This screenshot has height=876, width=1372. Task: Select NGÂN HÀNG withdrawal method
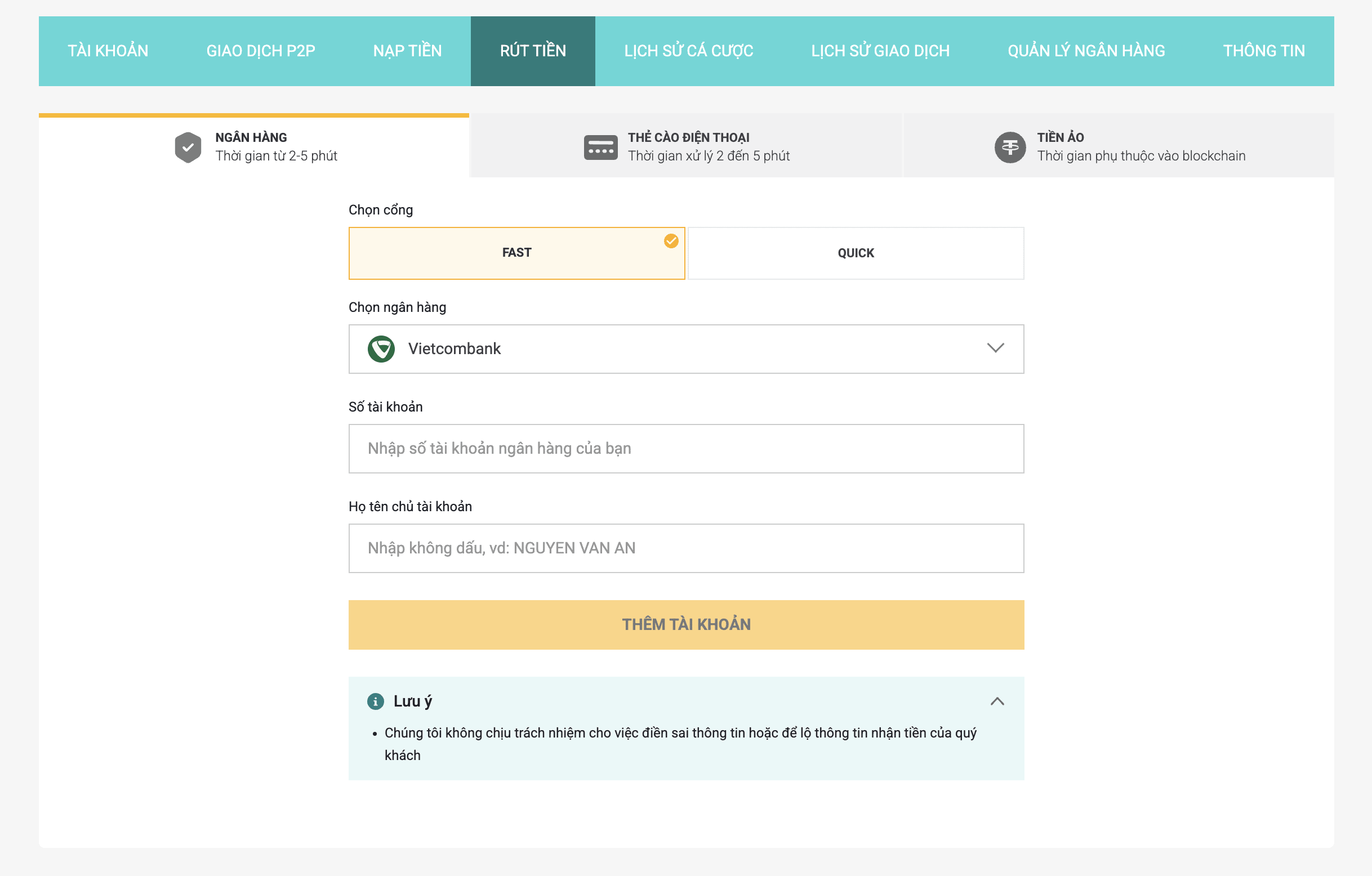pos(254,146)
